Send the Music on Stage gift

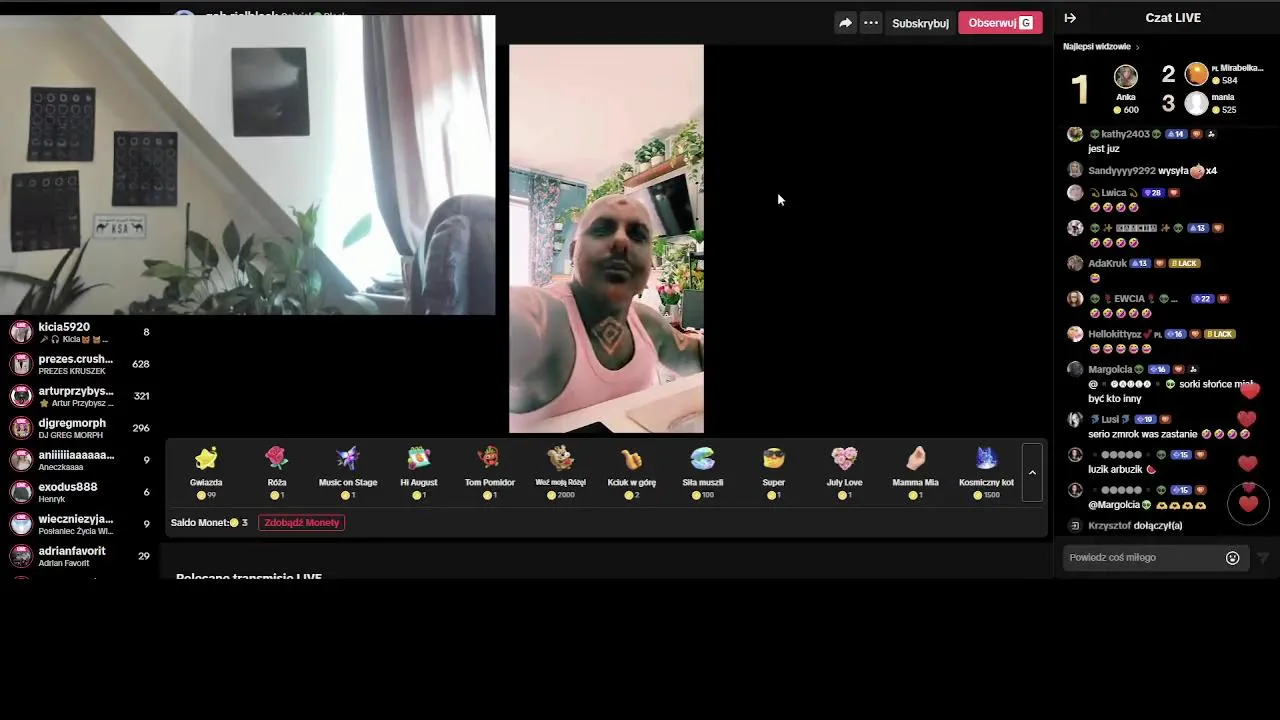[348, 472]
